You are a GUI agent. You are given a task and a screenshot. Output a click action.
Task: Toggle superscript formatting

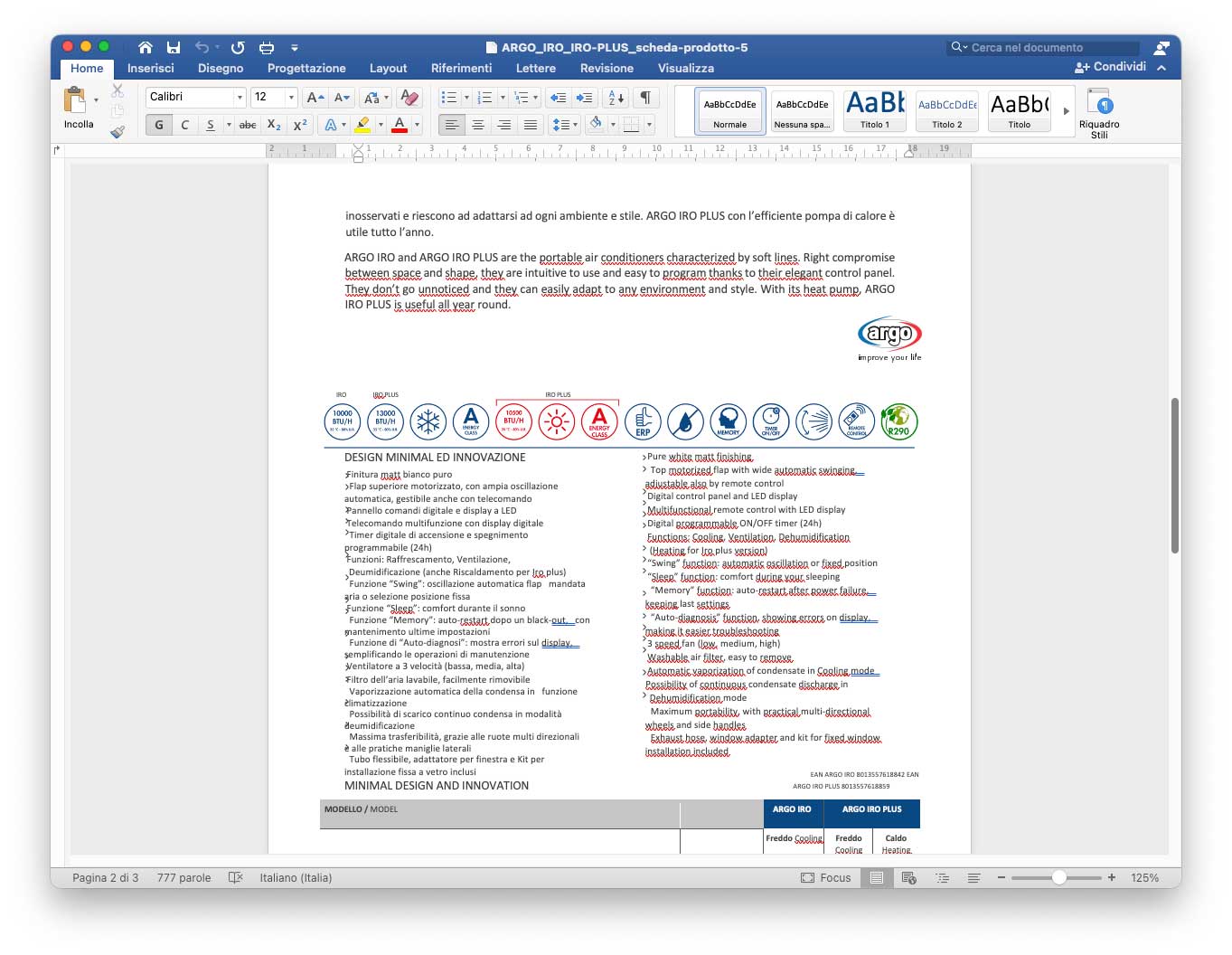tap(300, 125)
